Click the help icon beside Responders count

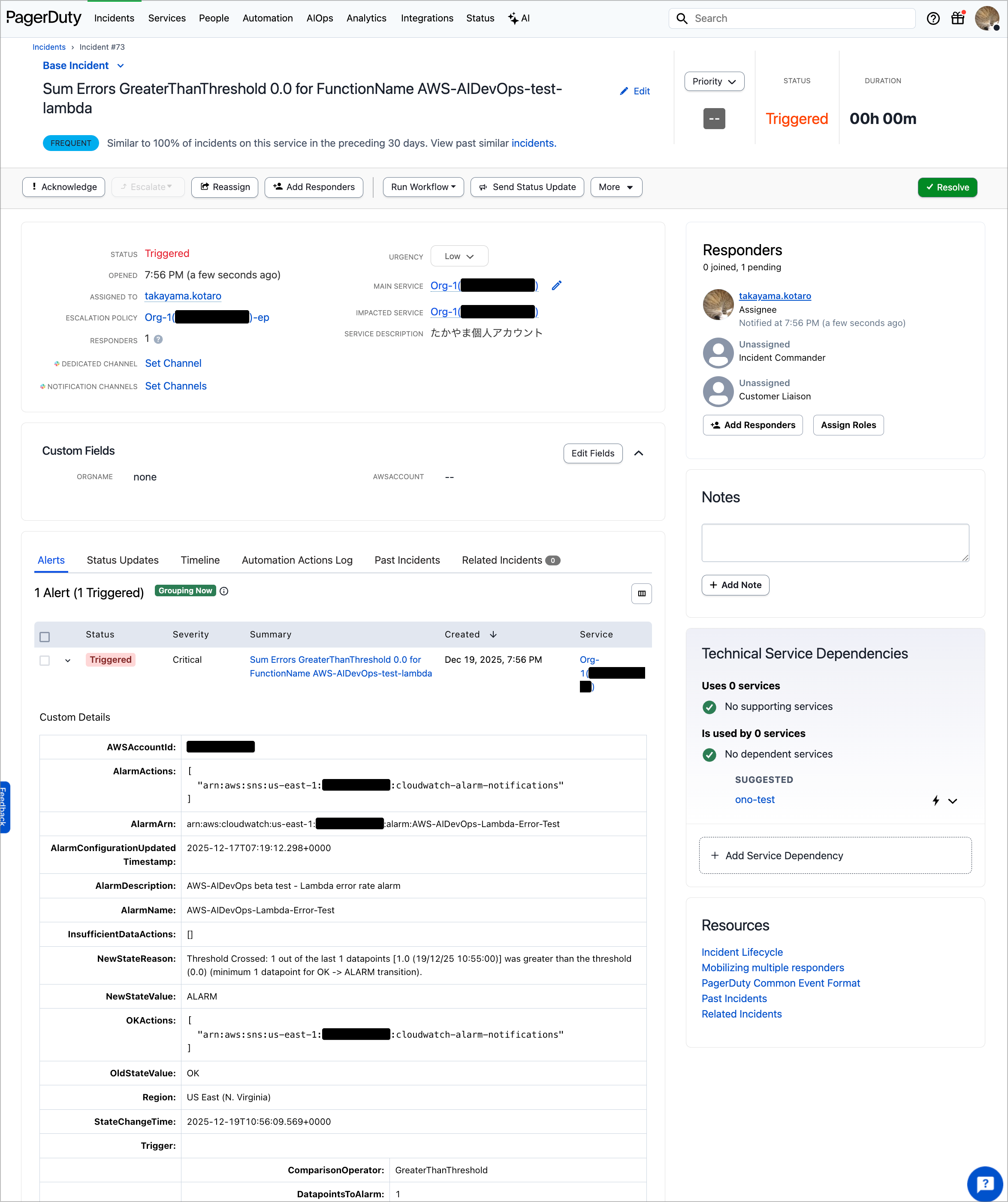pos(159,339)
